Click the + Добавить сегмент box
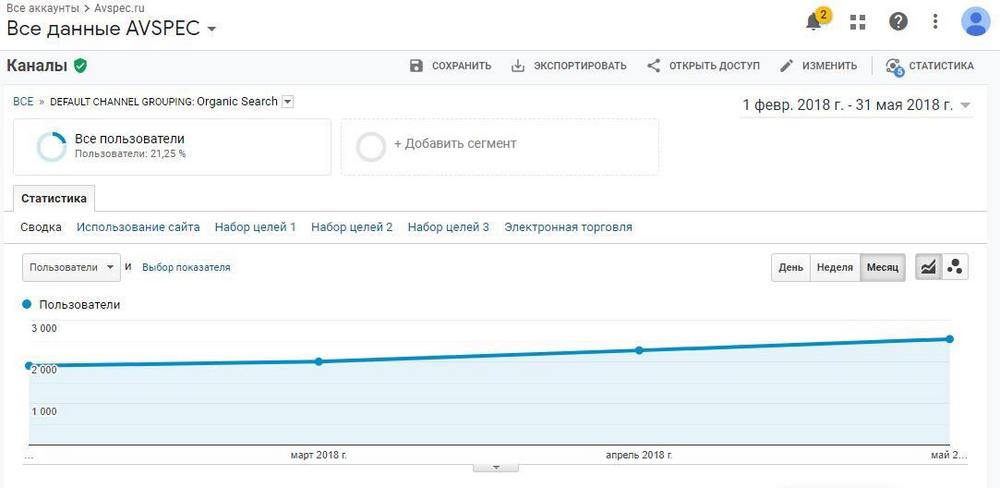 [x=499, y=147]
